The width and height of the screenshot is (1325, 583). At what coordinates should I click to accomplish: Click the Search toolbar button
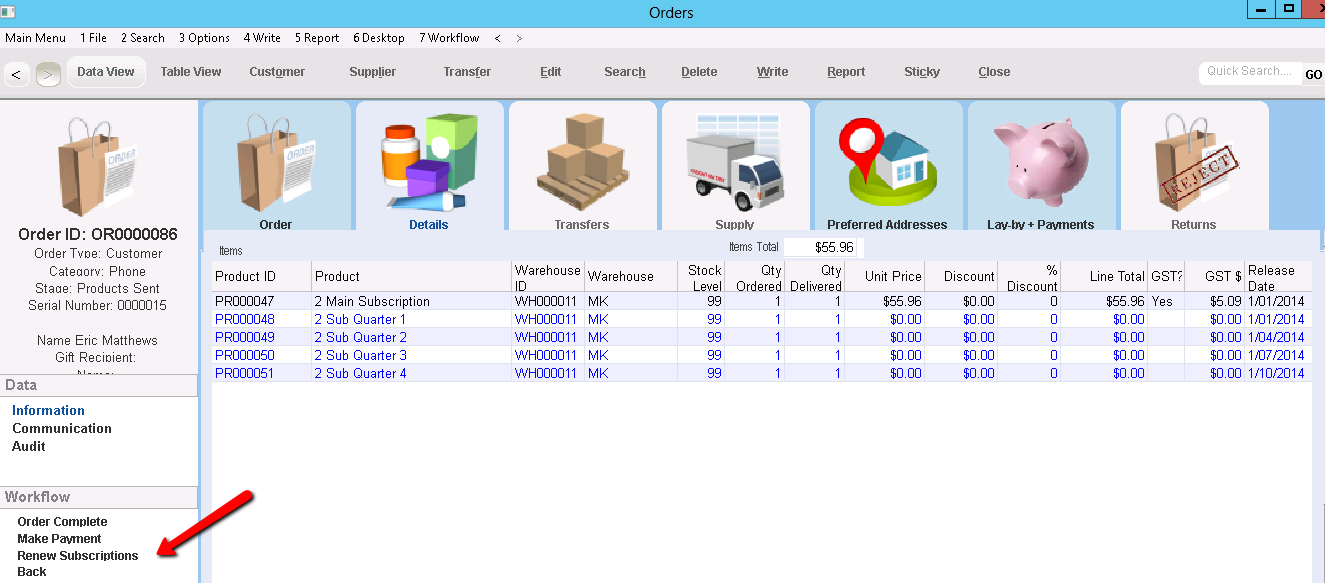coord(625,72)
